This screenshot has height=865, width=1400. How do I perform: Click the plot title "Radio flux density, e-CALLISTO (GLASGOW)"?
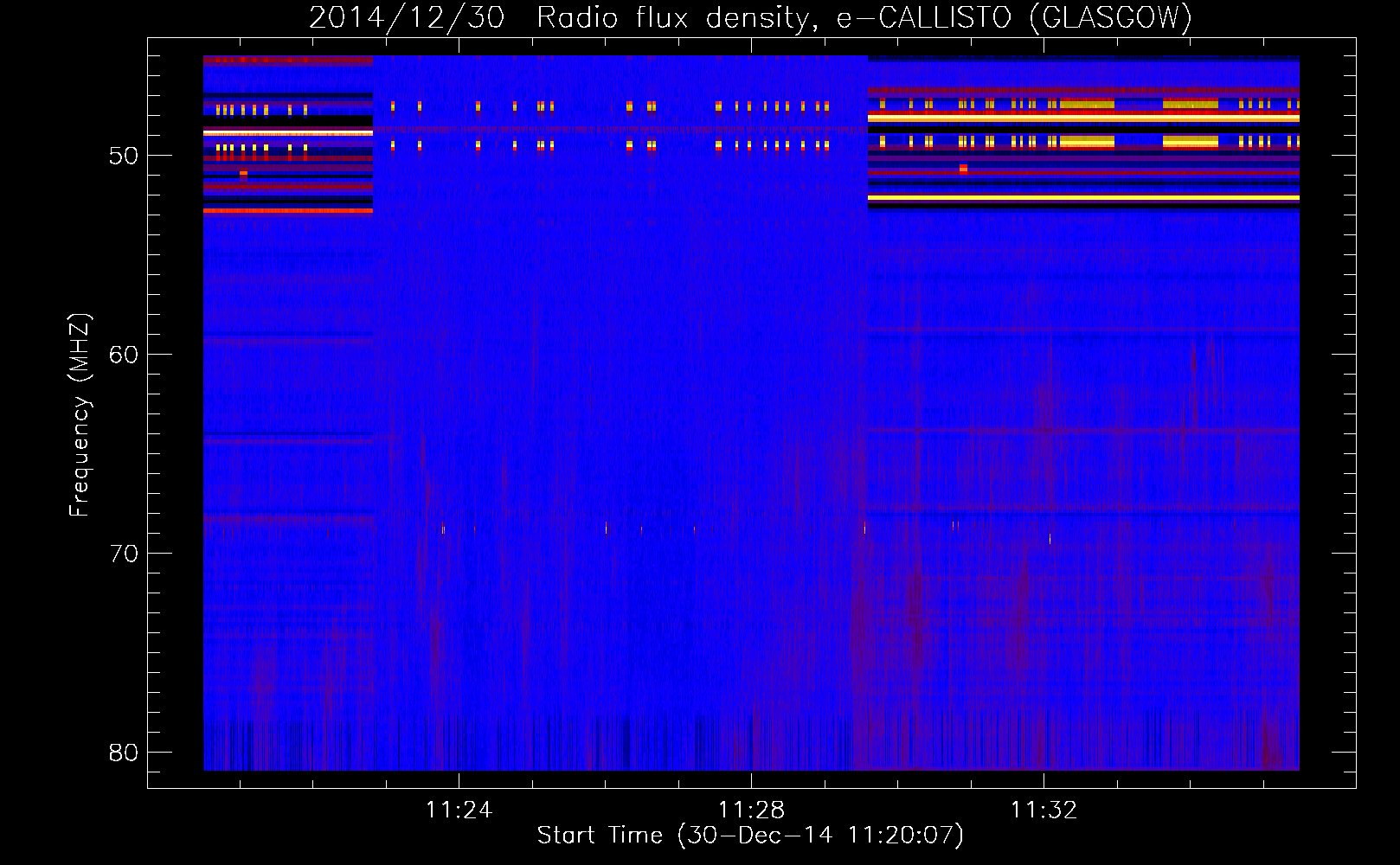(x=864, y=18)
